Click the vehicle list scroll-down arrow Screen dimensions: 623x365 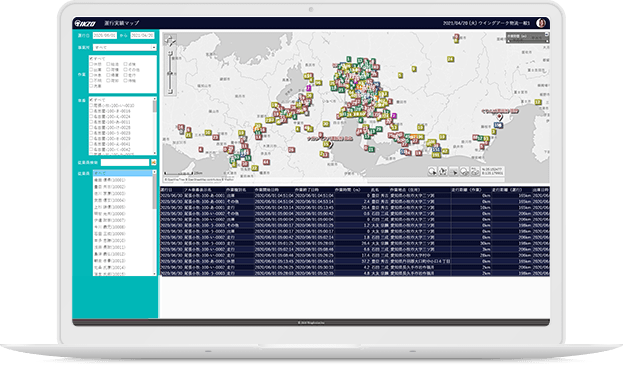coord(155,153)
